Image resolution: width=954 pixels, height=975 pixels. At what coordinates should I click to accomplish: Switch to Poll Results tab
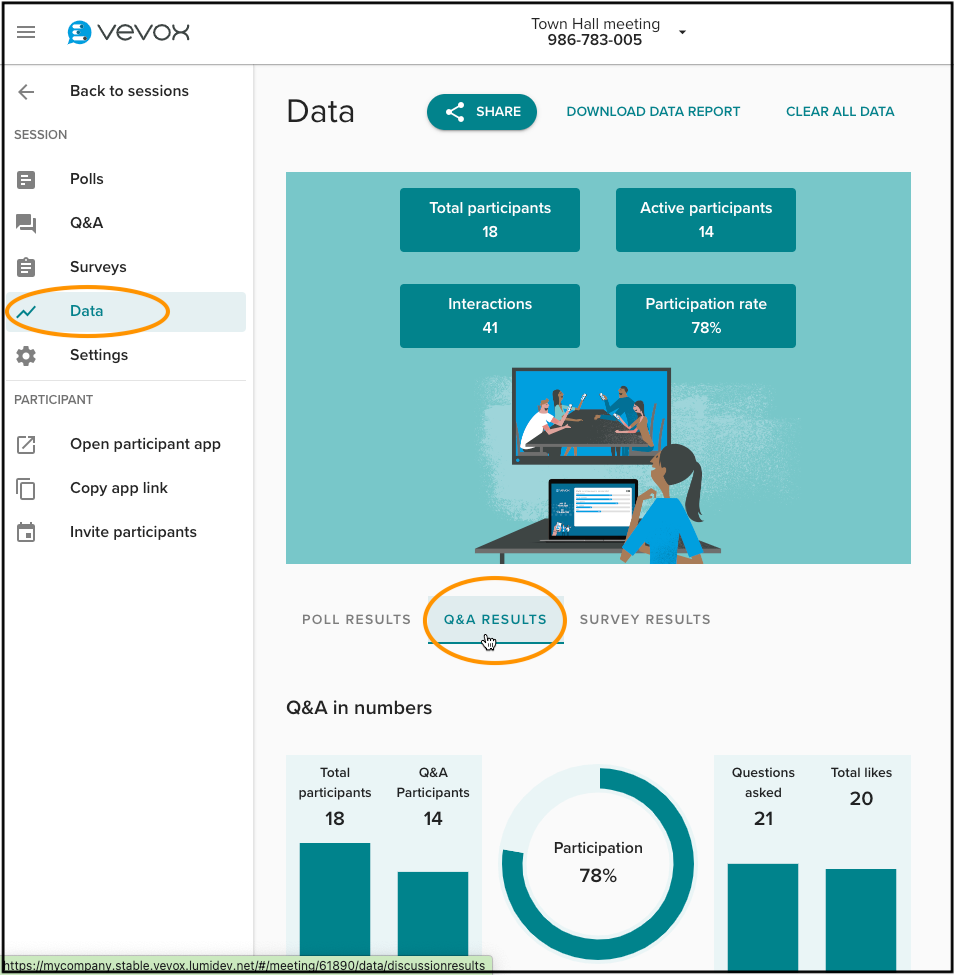[356, 619]
